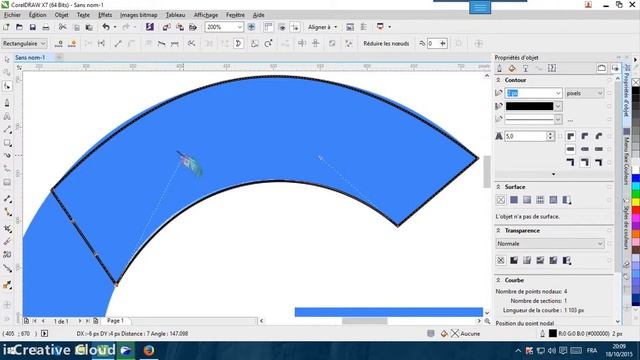Click the Print icon

tap(46, 27)
